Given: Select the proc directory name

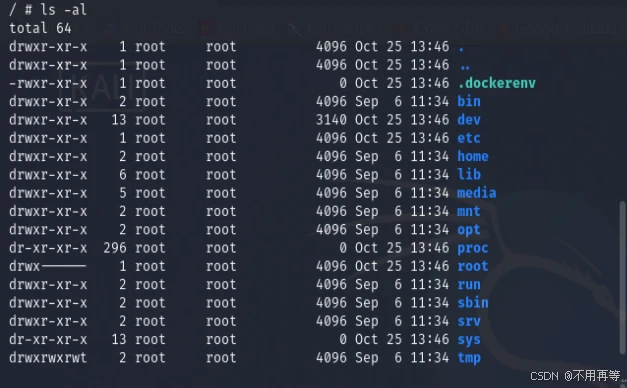Looking at the screenshot, I should [x=473, y=248].
